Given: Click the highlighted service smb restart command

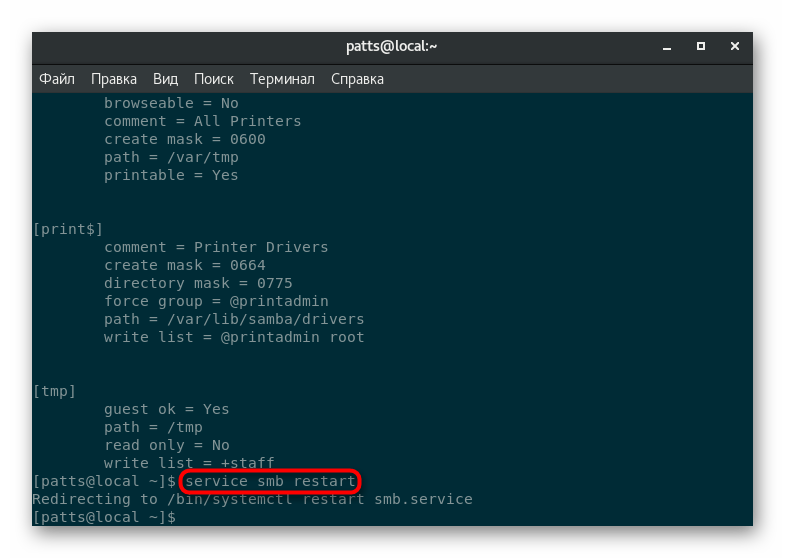Looking at the screenshot, I should tap(270, 482).
